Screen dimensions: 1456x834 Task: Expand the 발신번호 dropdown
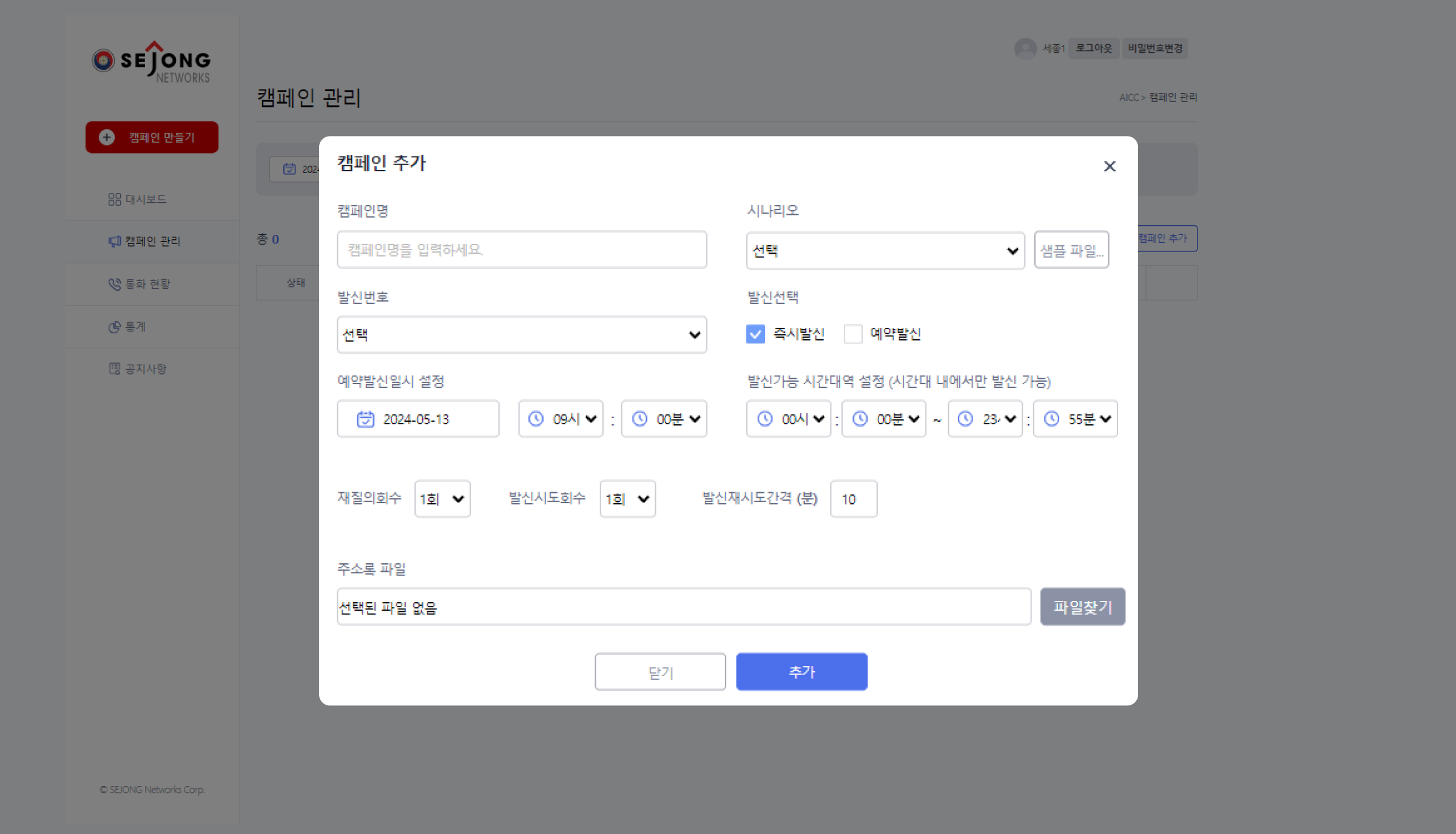coord(522,334)
